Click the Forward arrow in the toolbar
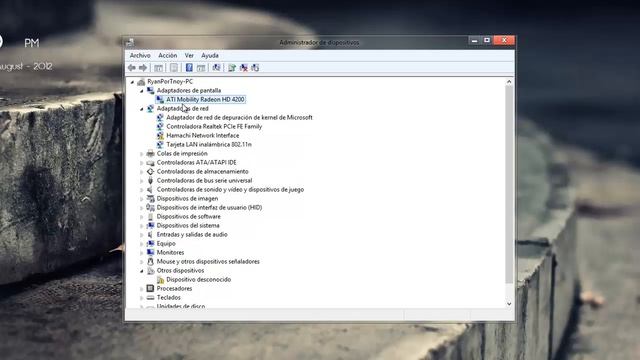640x360 pixels. (143, 68)
